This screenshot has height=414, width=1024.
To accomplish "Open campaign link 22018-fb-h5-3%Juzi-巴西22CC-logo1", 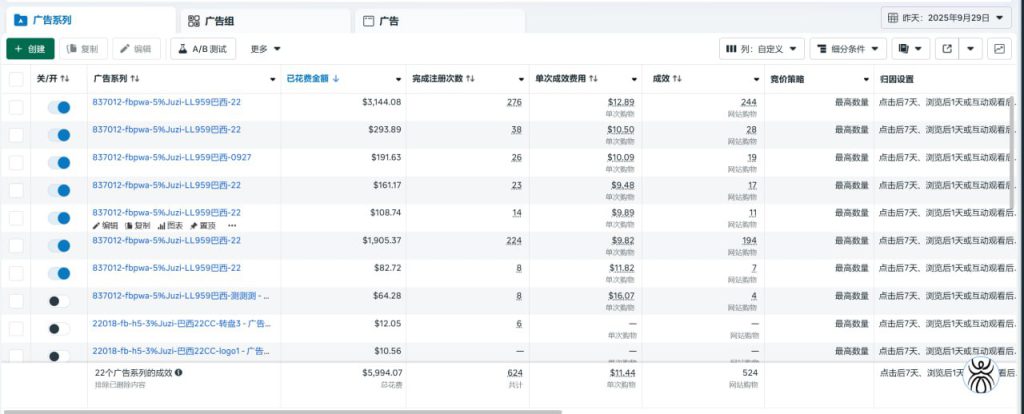I will 181,351.
